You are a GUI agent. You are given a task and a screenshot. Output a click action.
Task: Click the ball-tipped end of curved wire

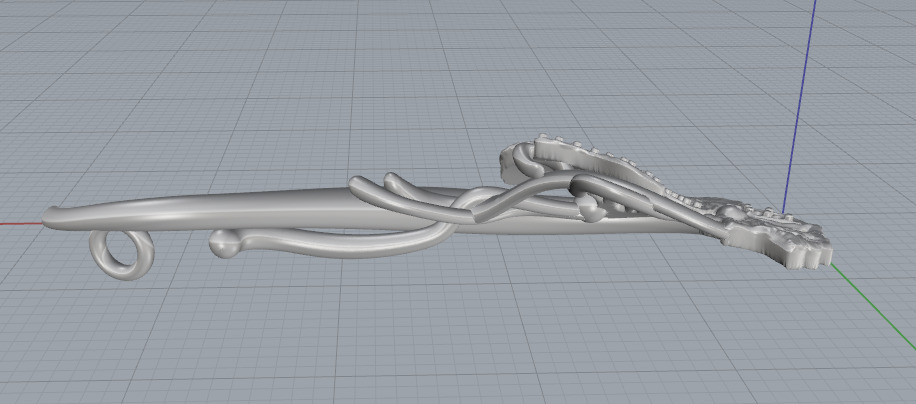pyautogui.click(x=224, y=243)
